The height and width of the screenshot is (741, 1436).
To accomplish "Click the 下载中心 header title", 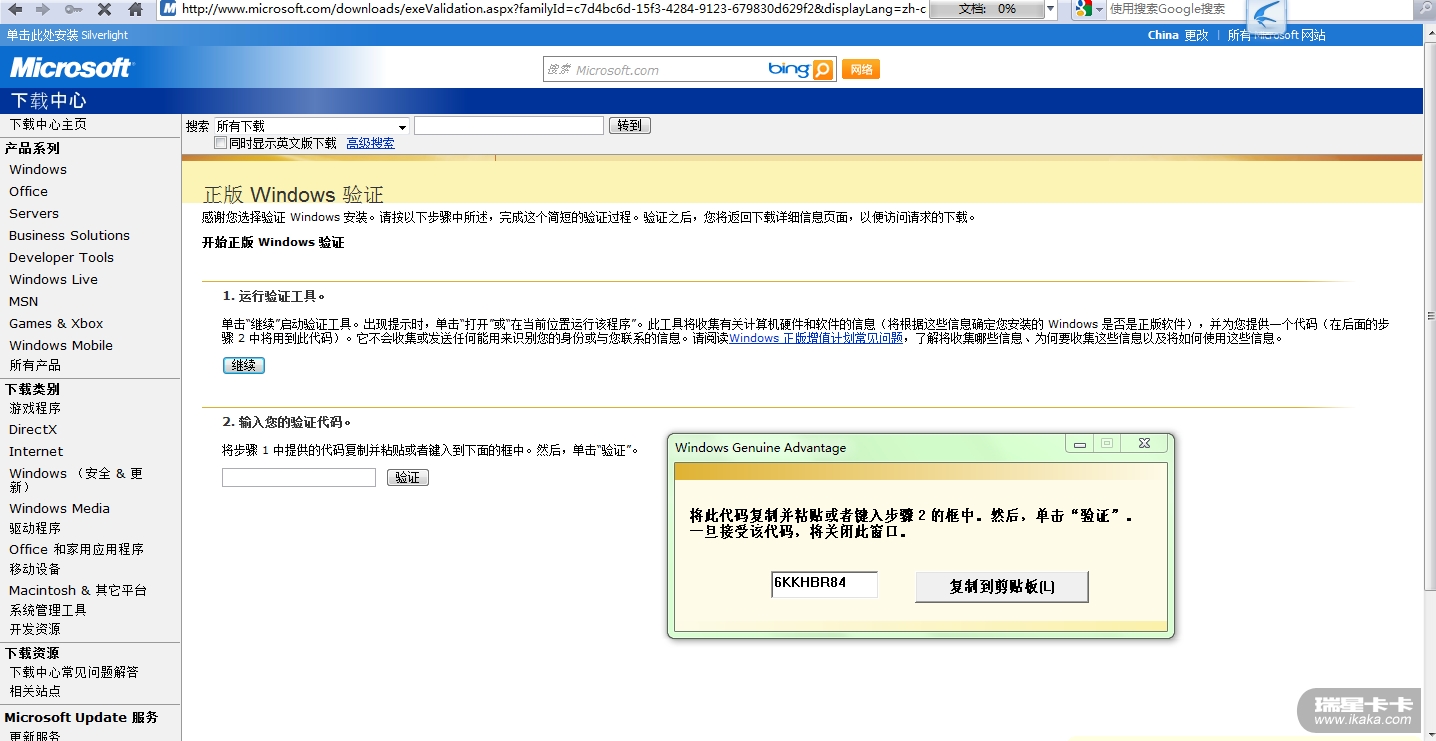I will pos(48,100).
